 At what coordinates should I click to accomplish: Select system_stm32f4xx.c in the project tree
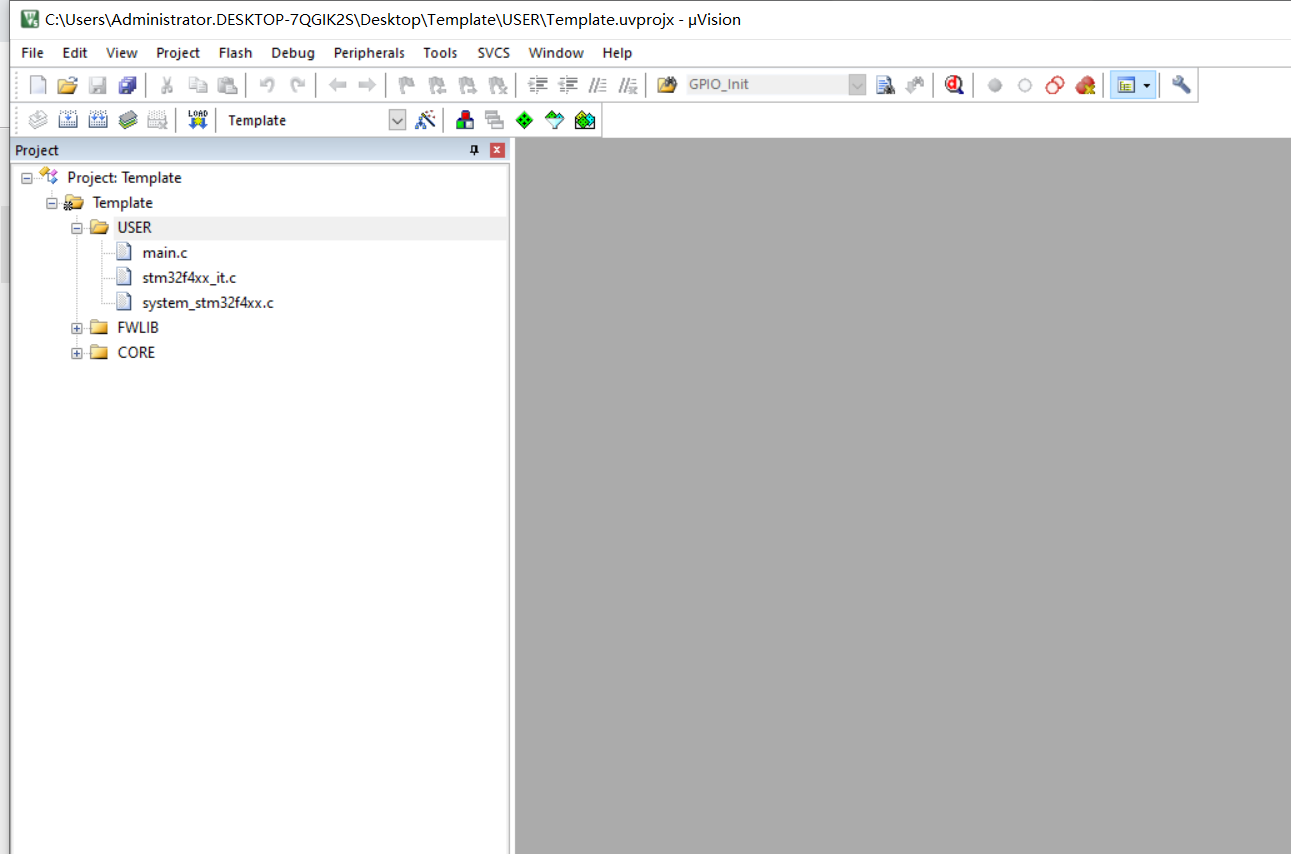(208, 303)
